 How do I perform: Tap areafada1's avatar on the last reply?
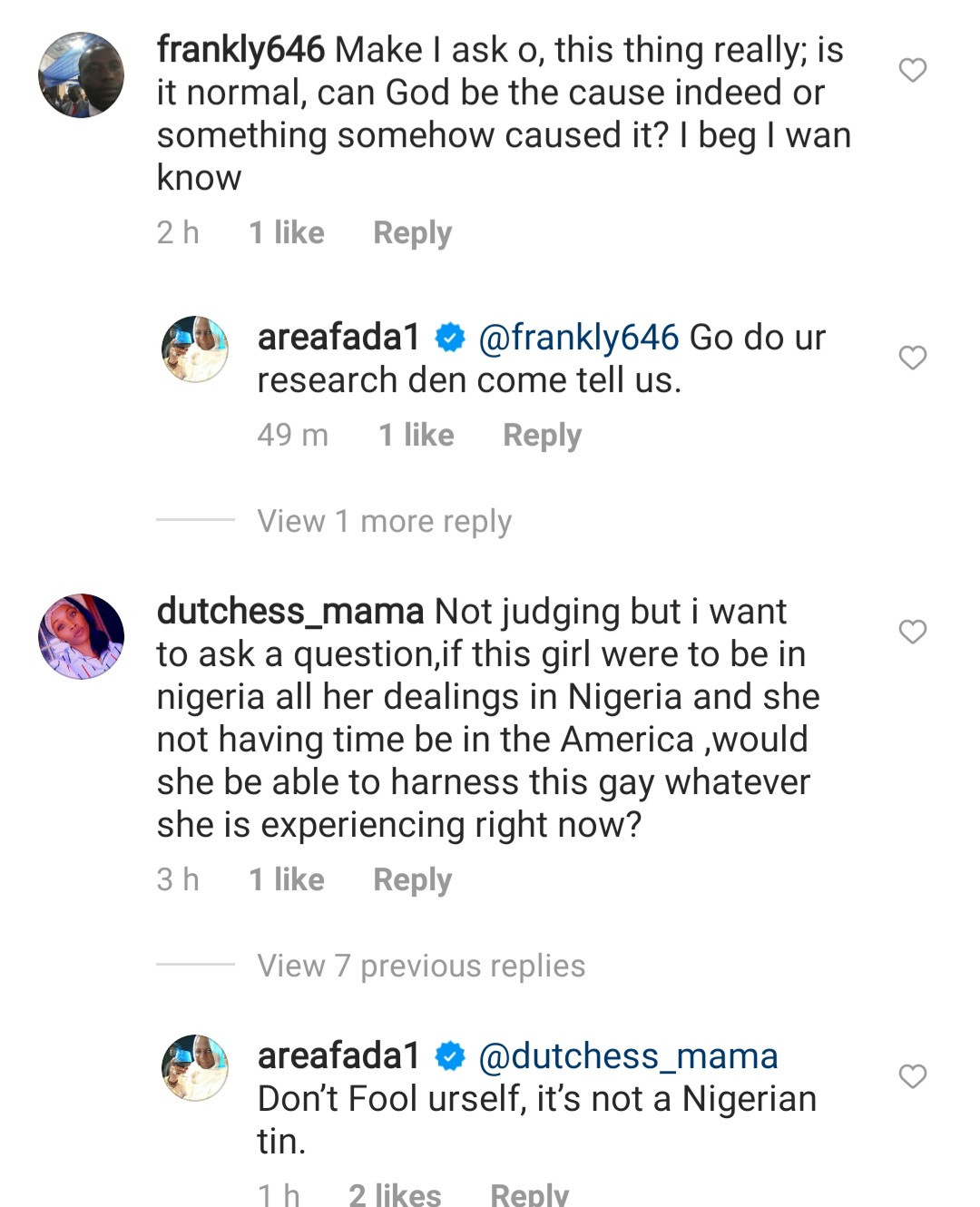click(195, 1067)
